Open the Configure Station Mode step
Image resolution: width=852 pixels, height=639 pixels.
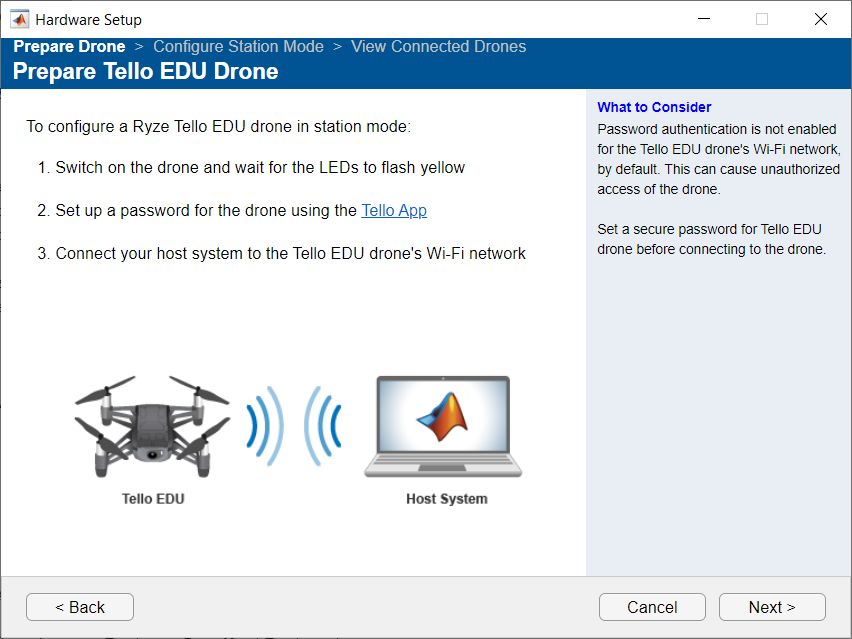pos(238,46)
